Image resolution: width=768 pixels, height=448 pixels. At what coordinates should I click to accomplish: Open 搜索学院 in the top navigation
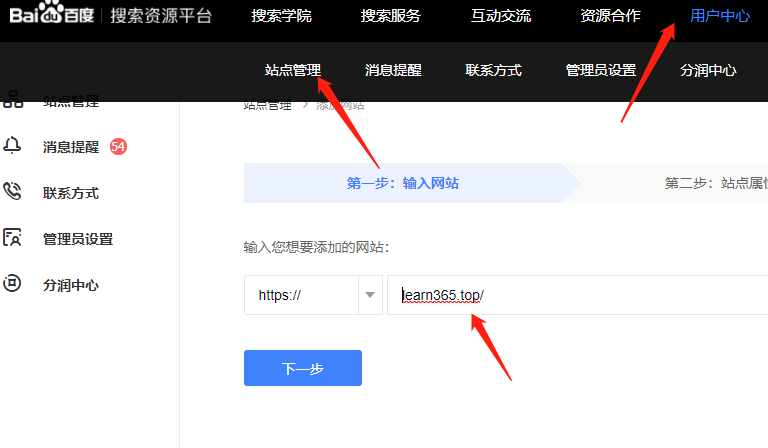click(x=281, y=16)
